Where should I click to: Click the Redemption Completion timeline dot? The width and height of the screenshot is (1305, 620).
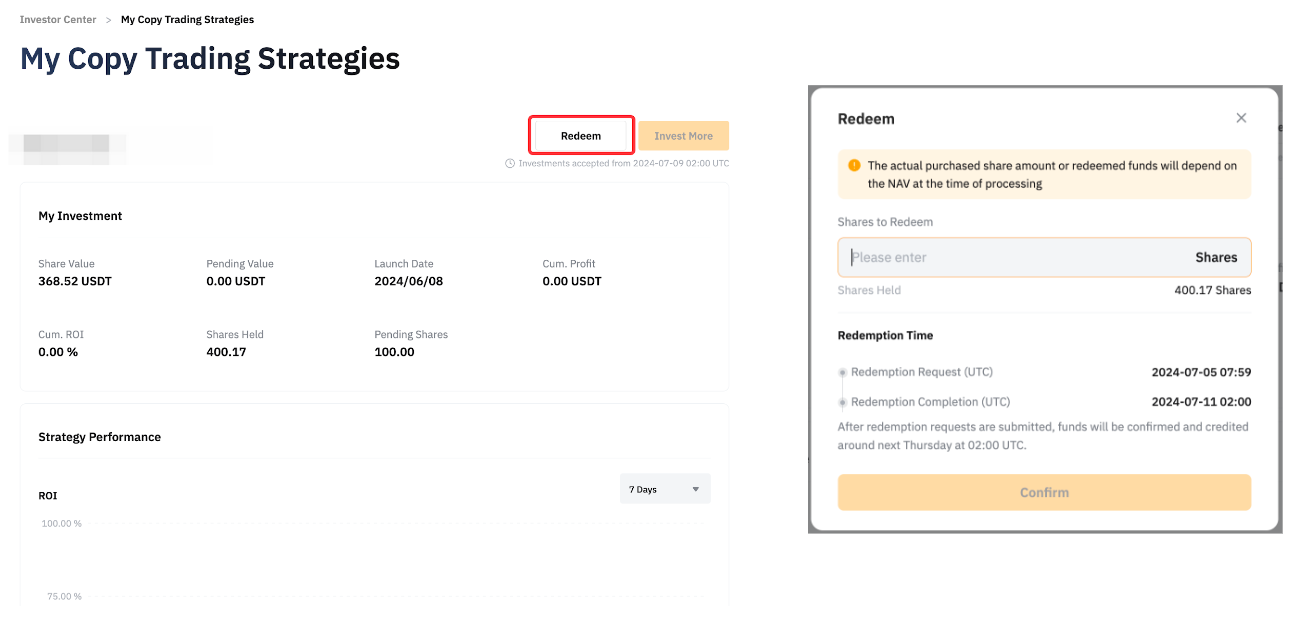point(842,403)
